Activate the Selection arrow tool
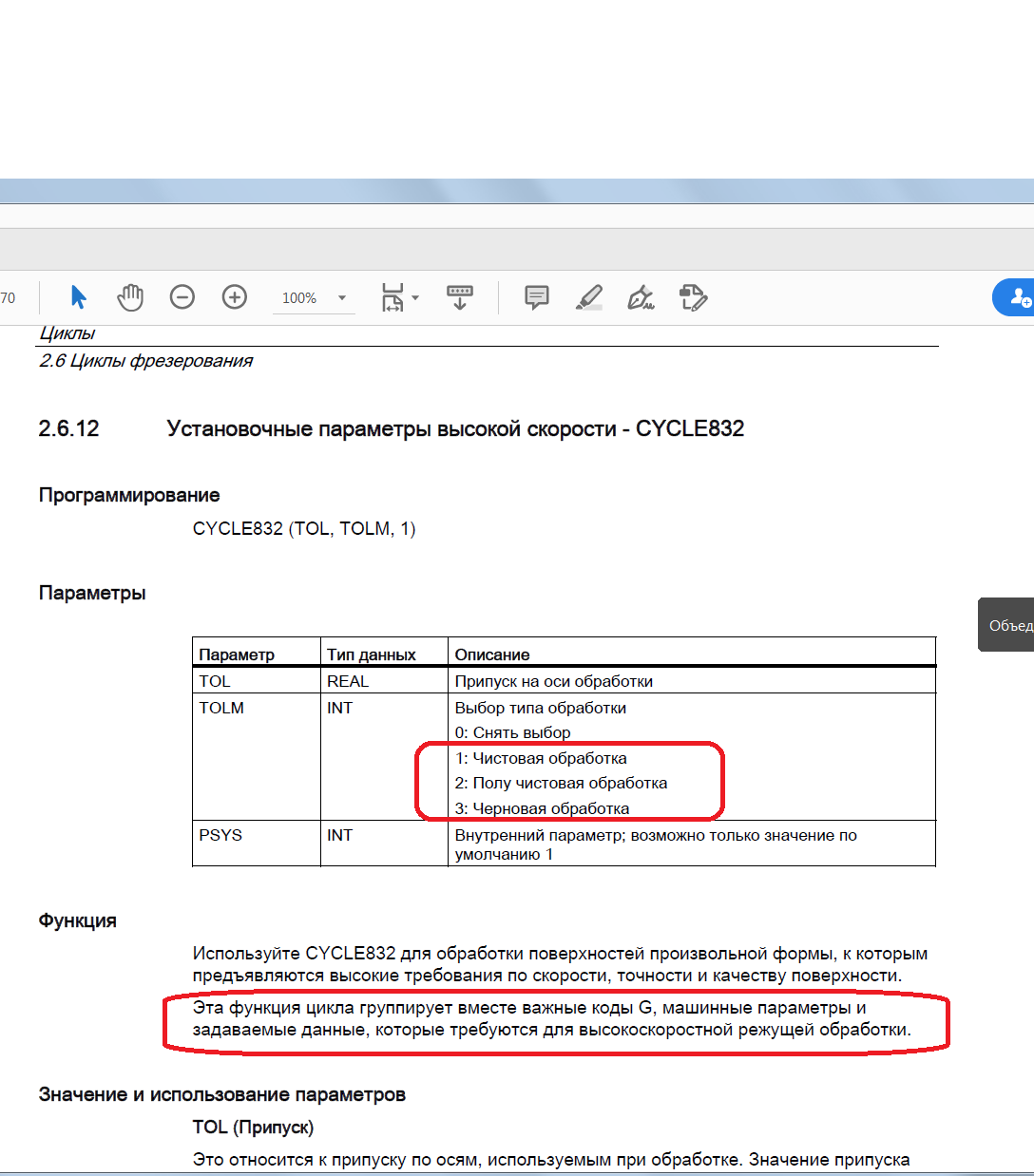 pyautogui.click(x=78, y=297)
